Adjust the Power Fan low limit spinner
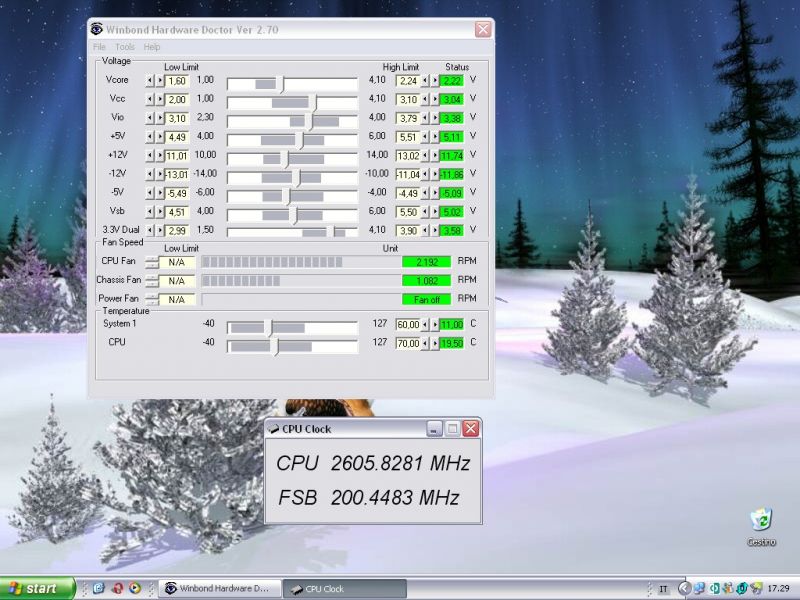Screen dimensions: 800x600 152,299
